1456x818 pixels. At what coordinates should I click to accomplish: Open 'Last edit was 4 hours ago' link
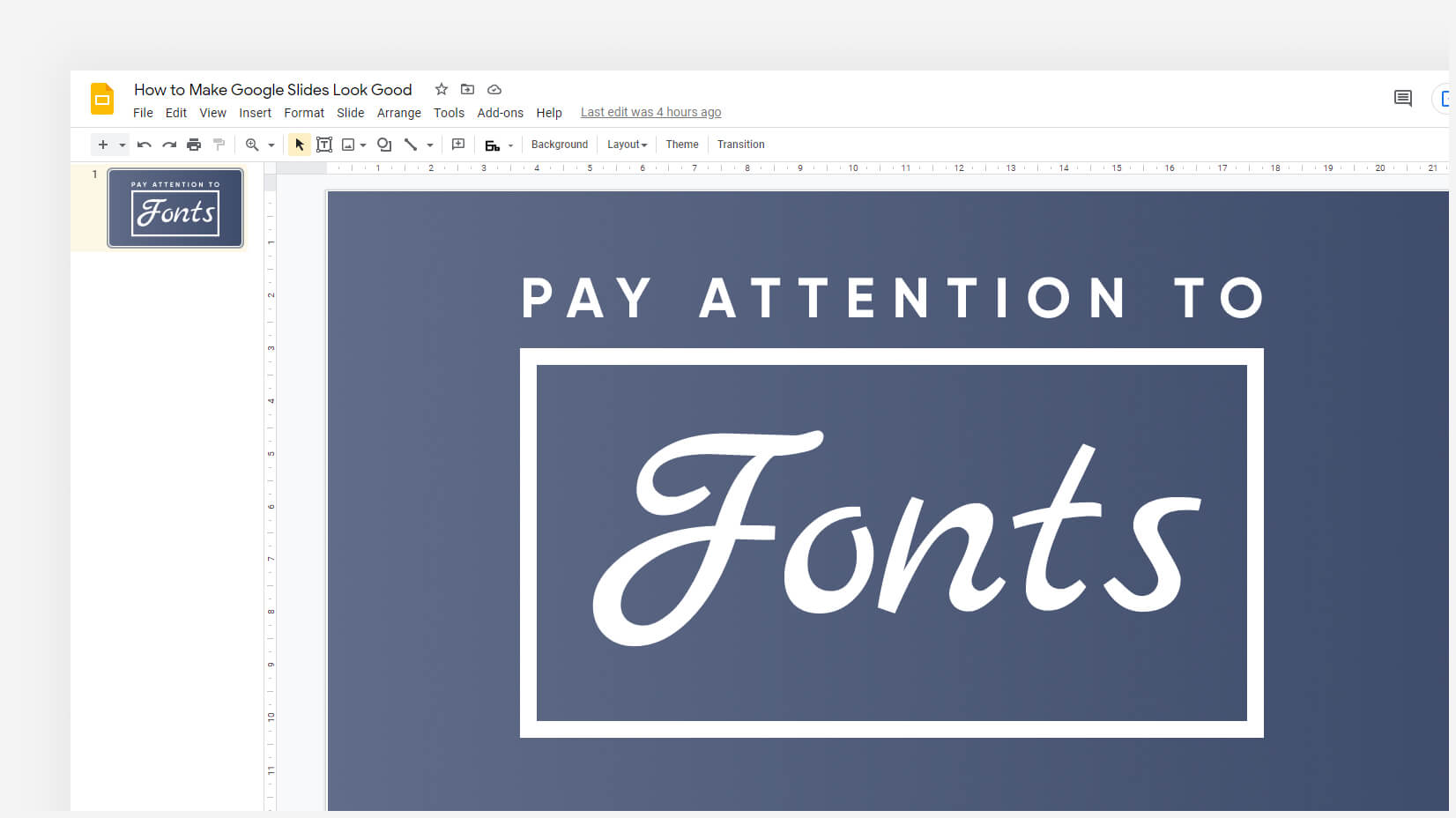point(650,112)
